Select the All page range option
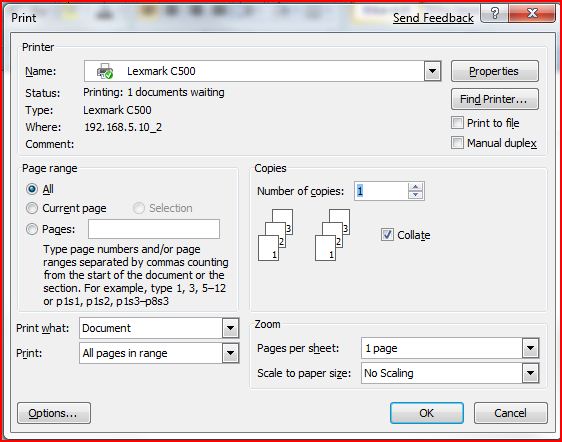 (x=32, y=189)
